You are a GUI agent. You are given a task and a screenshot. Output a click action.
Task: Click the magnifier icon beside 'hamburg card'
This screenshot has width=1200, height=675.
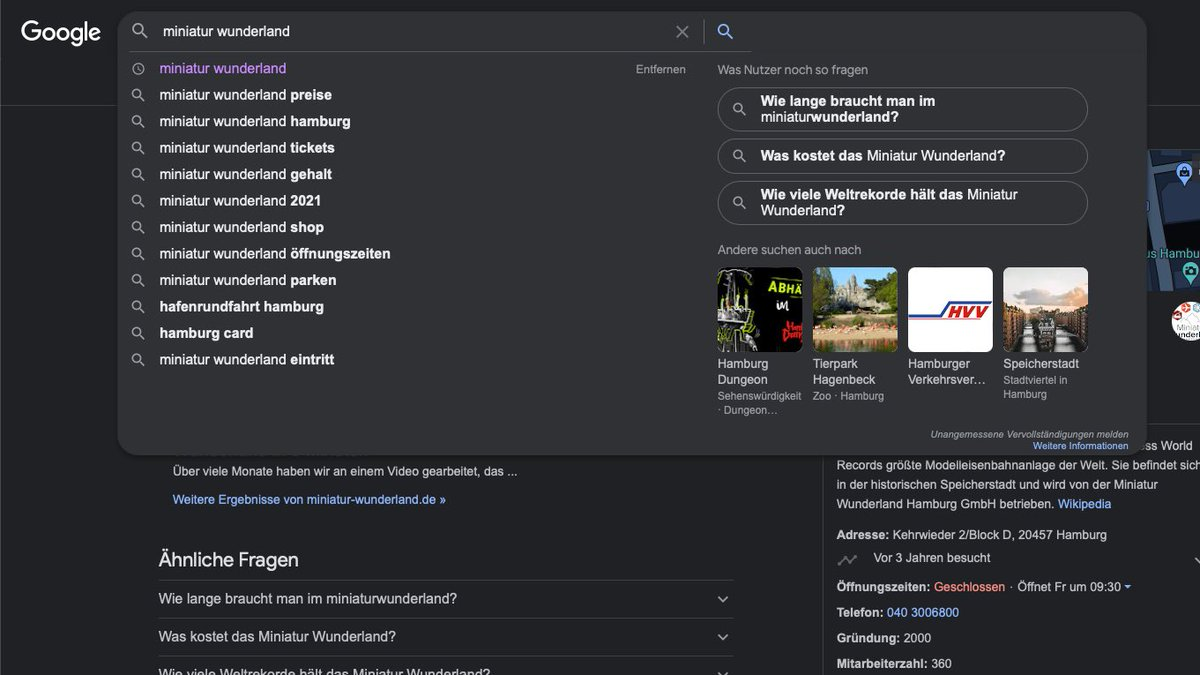(138, 333)
